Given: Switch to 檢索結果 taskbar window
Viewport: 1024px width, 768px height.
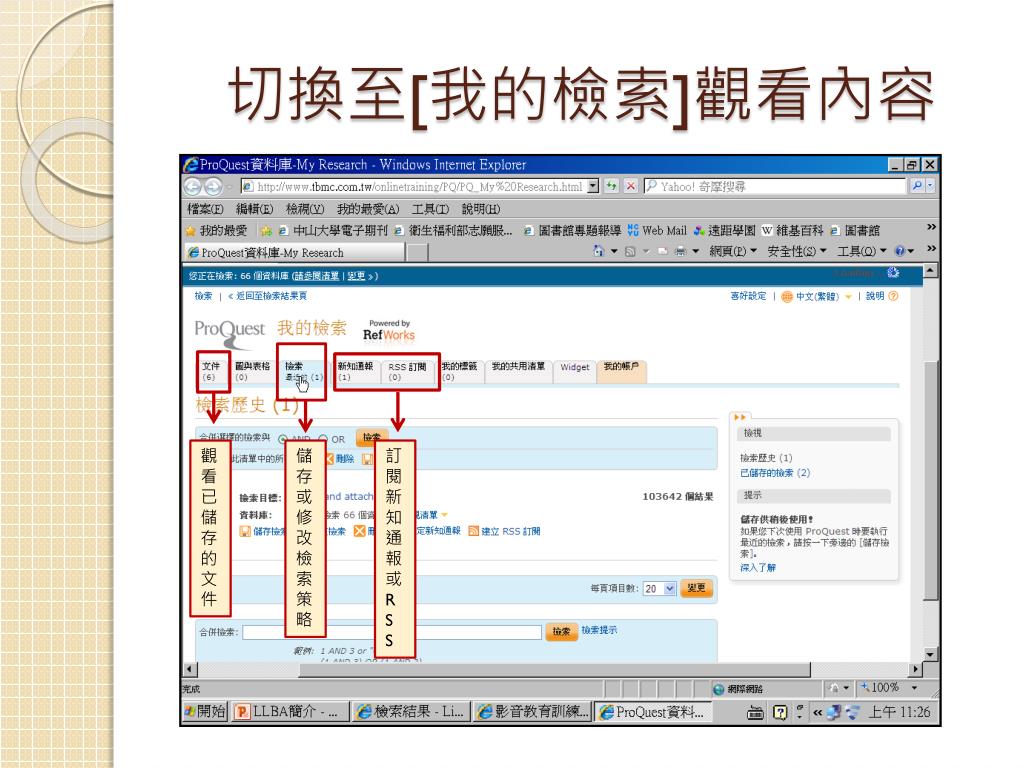Looking at the screenshot, I should click(x=411, y=712).
